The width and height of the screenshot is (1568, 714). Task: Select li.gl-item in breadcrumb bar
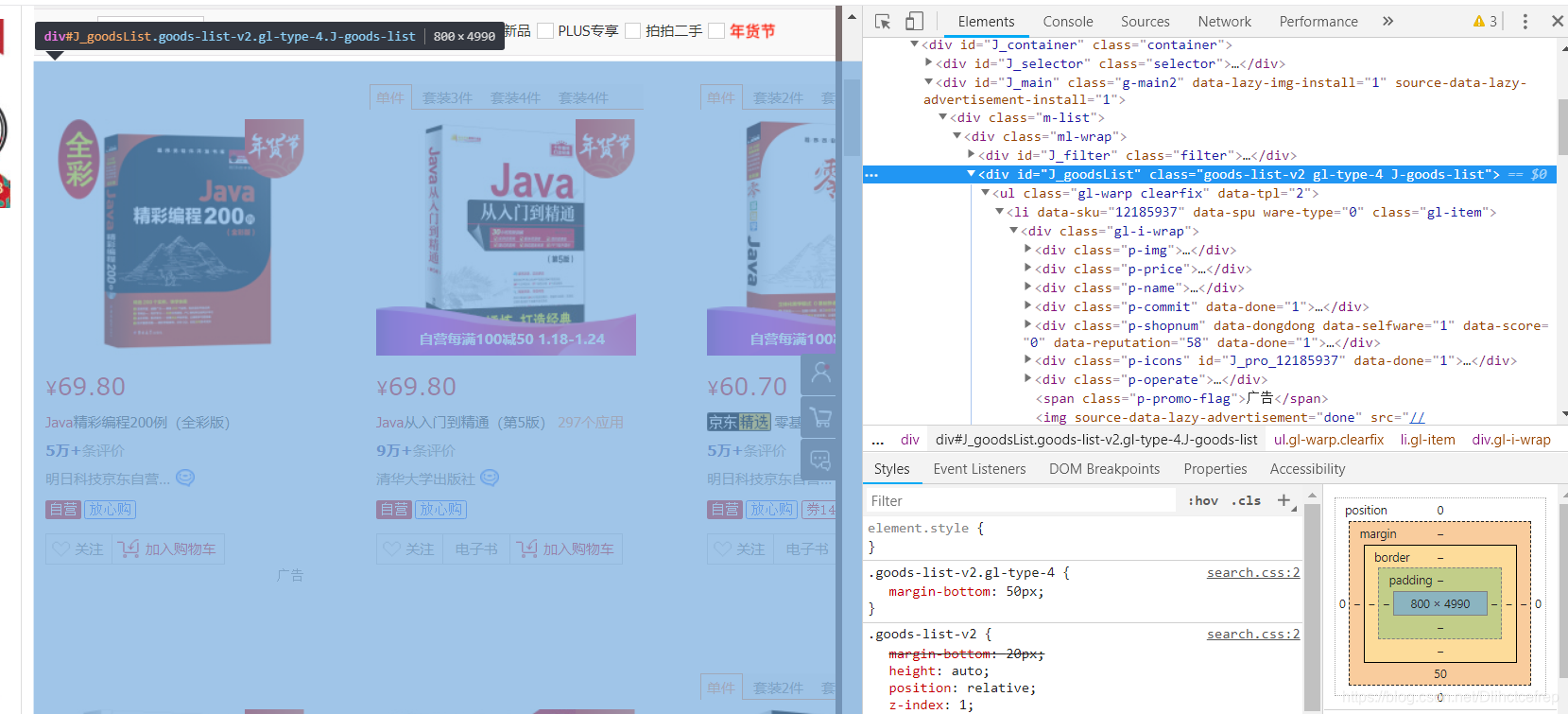(x=1427, y=440)
